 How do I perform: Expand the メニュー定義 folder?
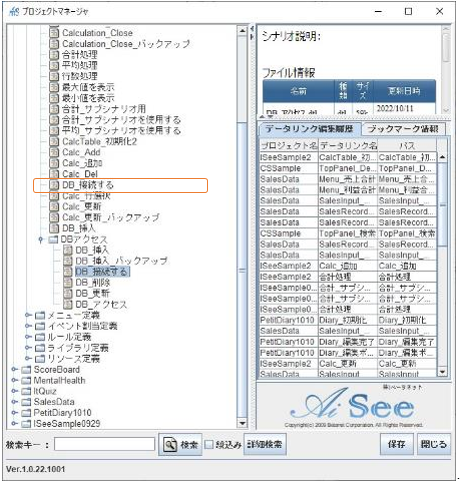coord(28,315)
